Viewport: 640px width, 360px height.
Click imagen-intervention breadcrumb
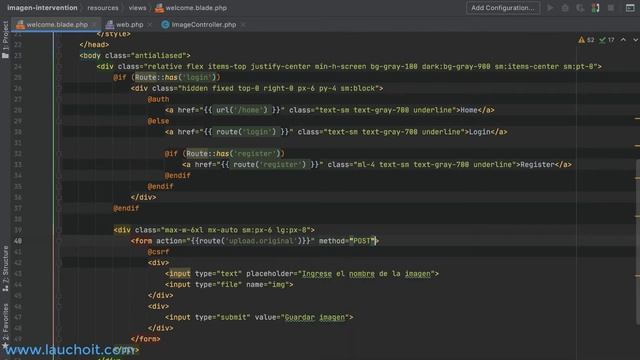[42, 8]
